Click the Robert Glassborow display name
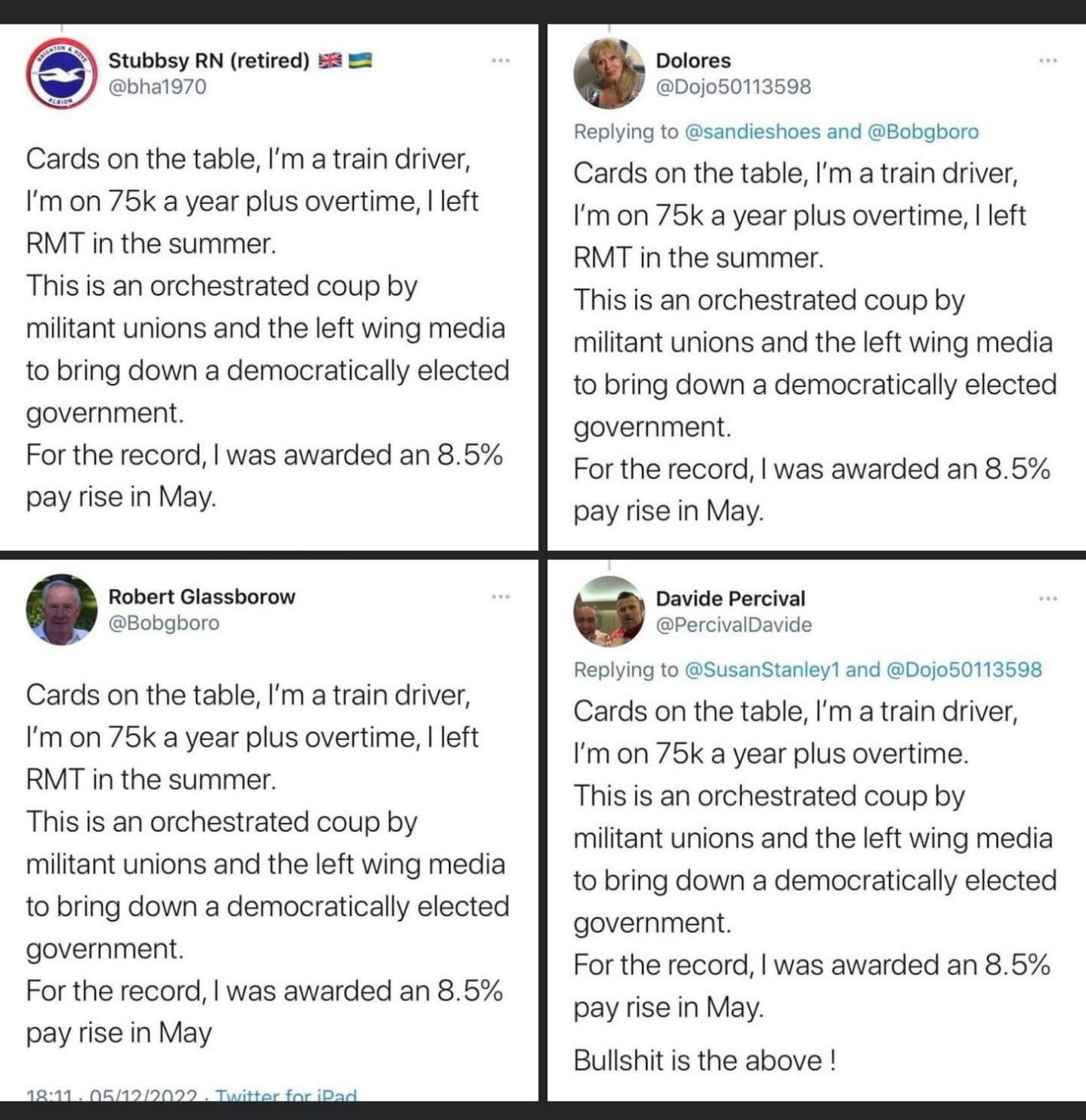Image resolution: width=1086 pixels, height=1120 pixels. pyautogui.click(x=201, y=597)
